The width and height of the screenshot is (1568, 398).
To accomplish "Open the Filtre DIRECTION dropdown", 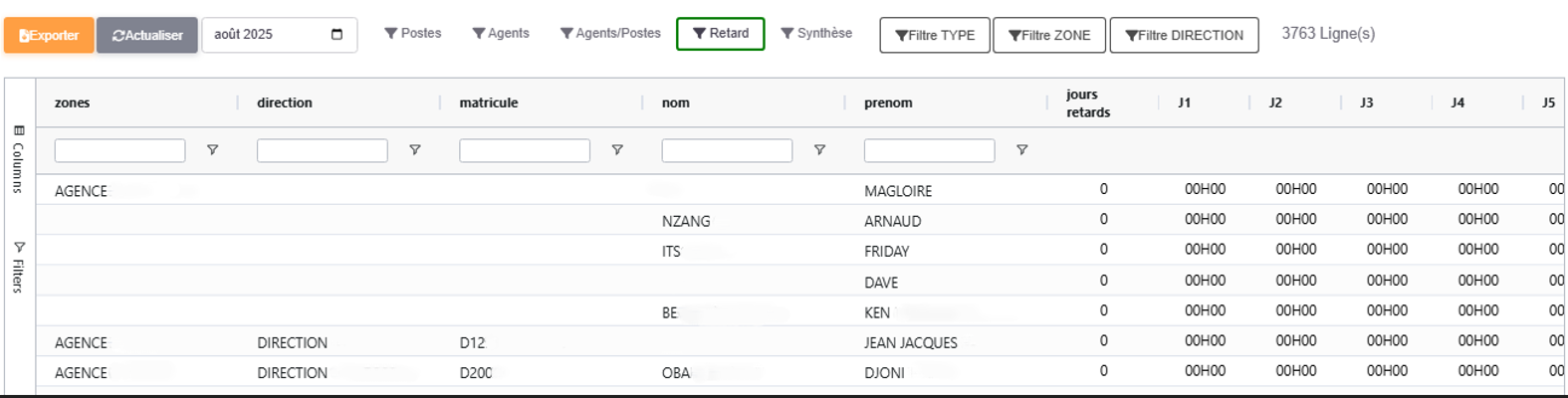I will [1184, 35].
